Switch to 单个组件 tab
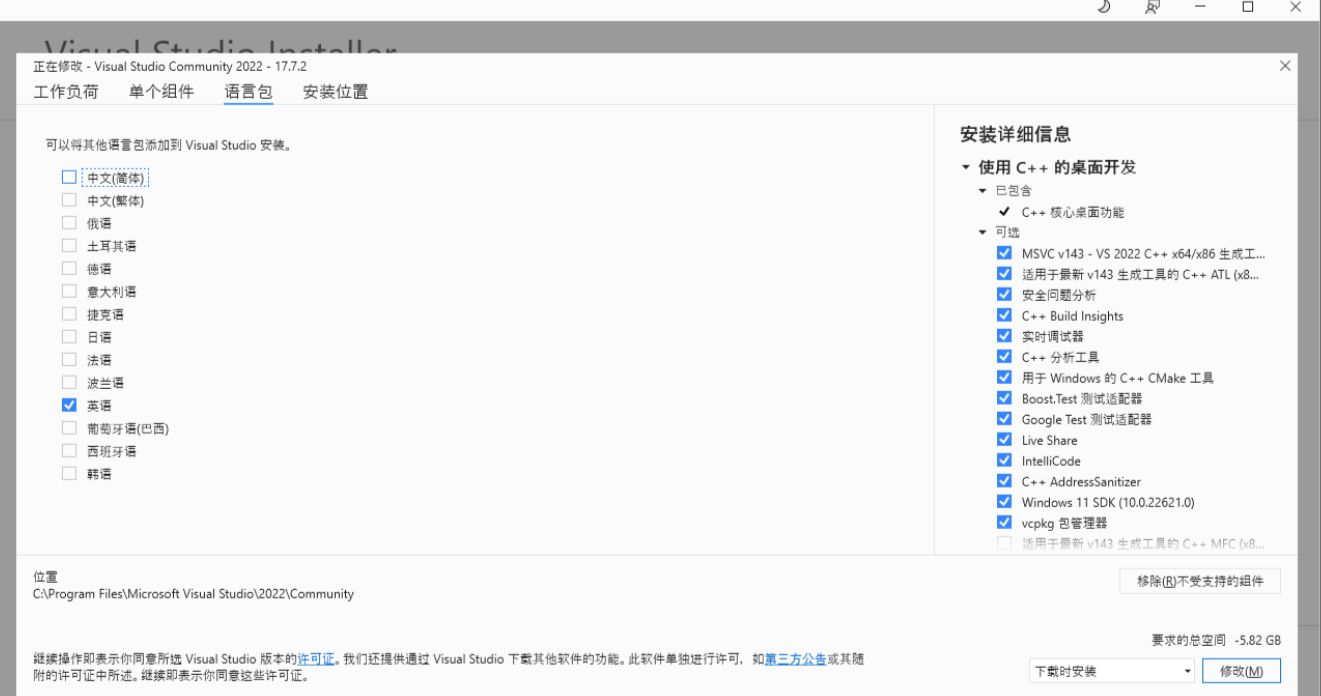 pyautogui.click(x=161, y=92)
